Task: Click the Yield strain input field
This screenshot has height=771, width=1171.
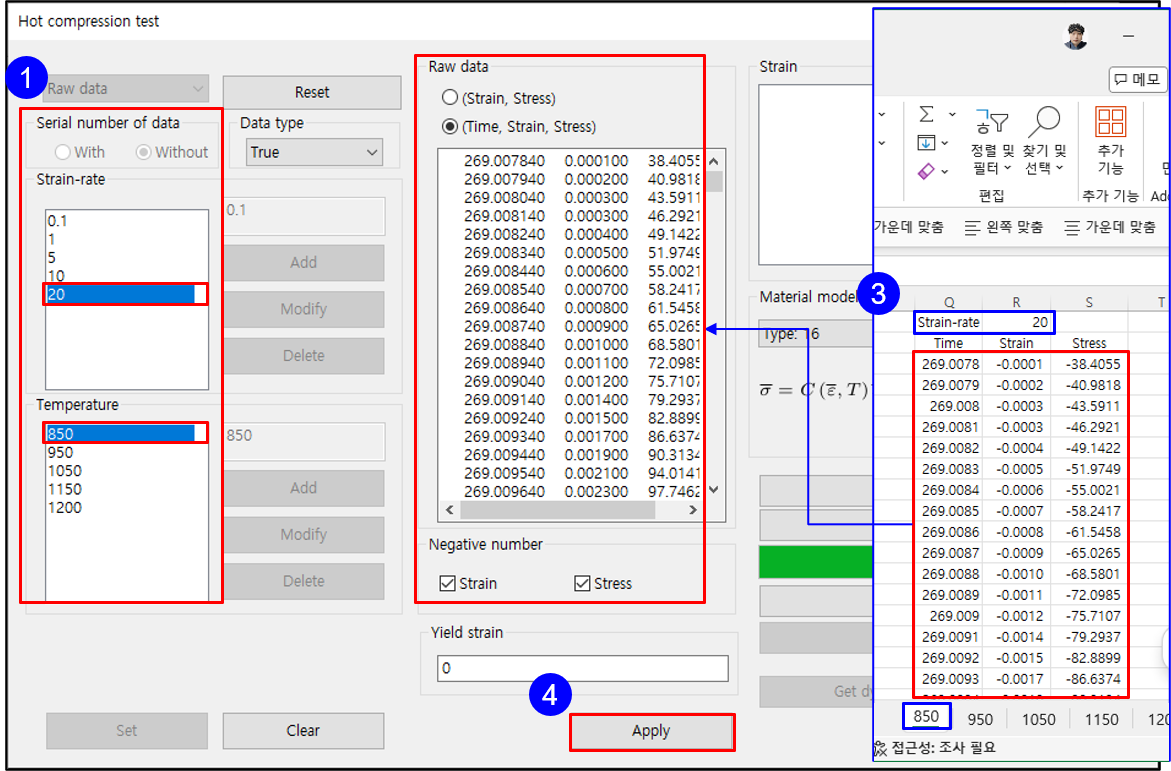Action: 583,669
